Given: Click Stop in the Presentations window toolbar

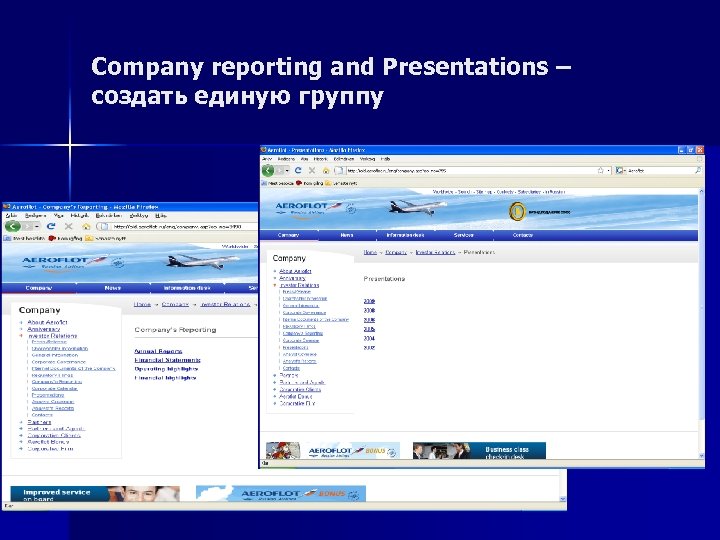Looking at the screenshot, I should (x=312, y=170).
